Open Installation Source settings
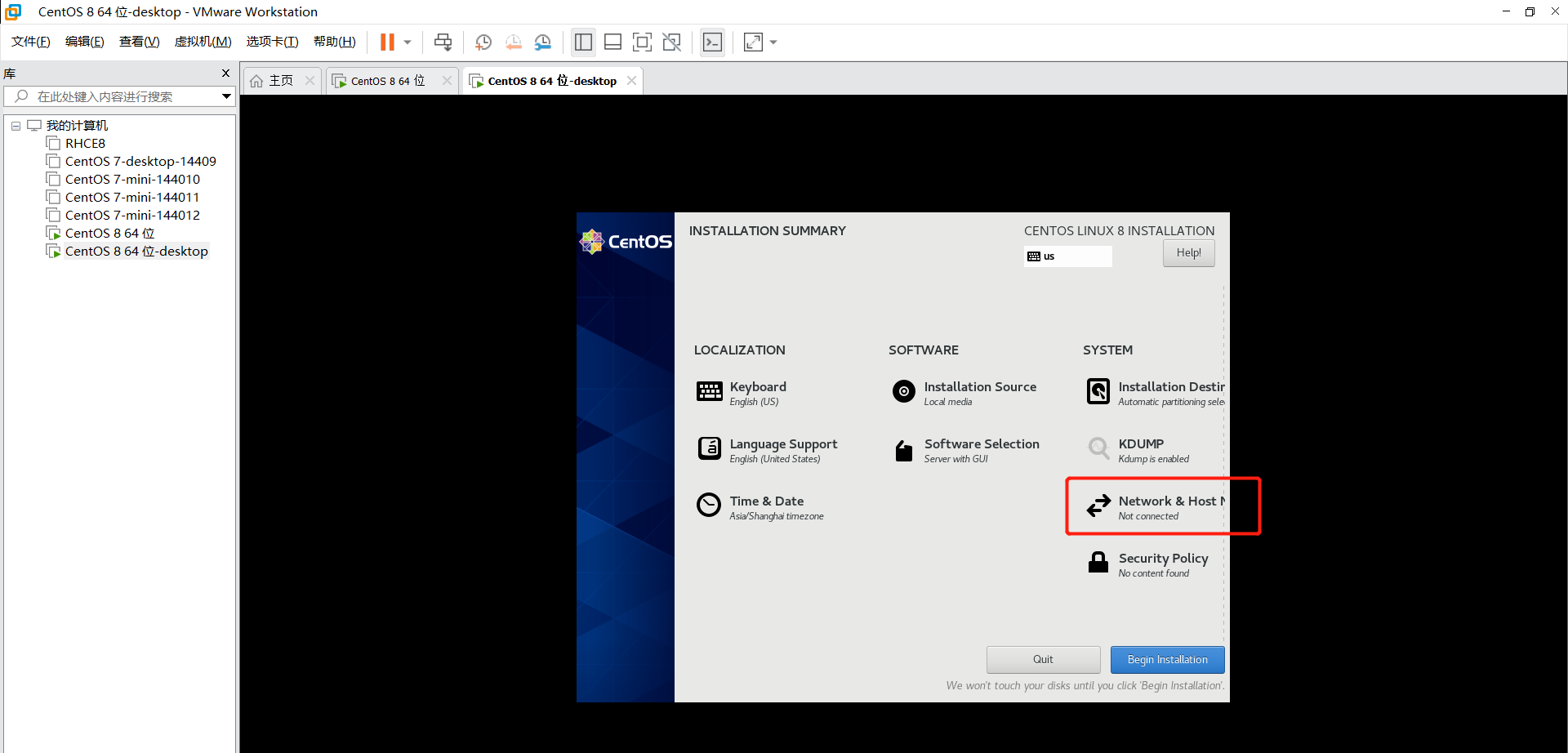 pos(980,393)
